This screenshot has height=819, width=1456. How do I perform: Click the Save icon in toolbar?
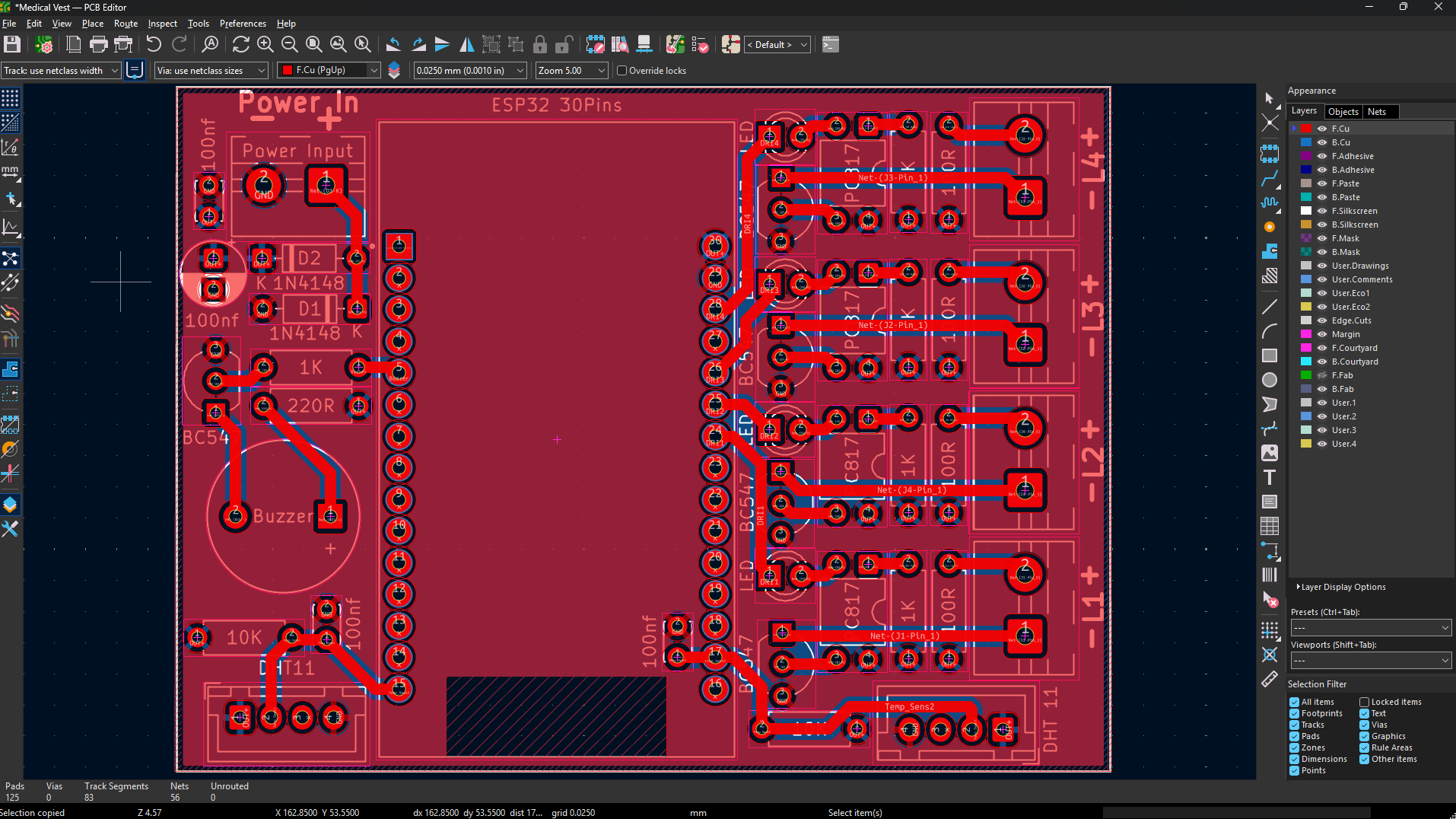[12, 45]
